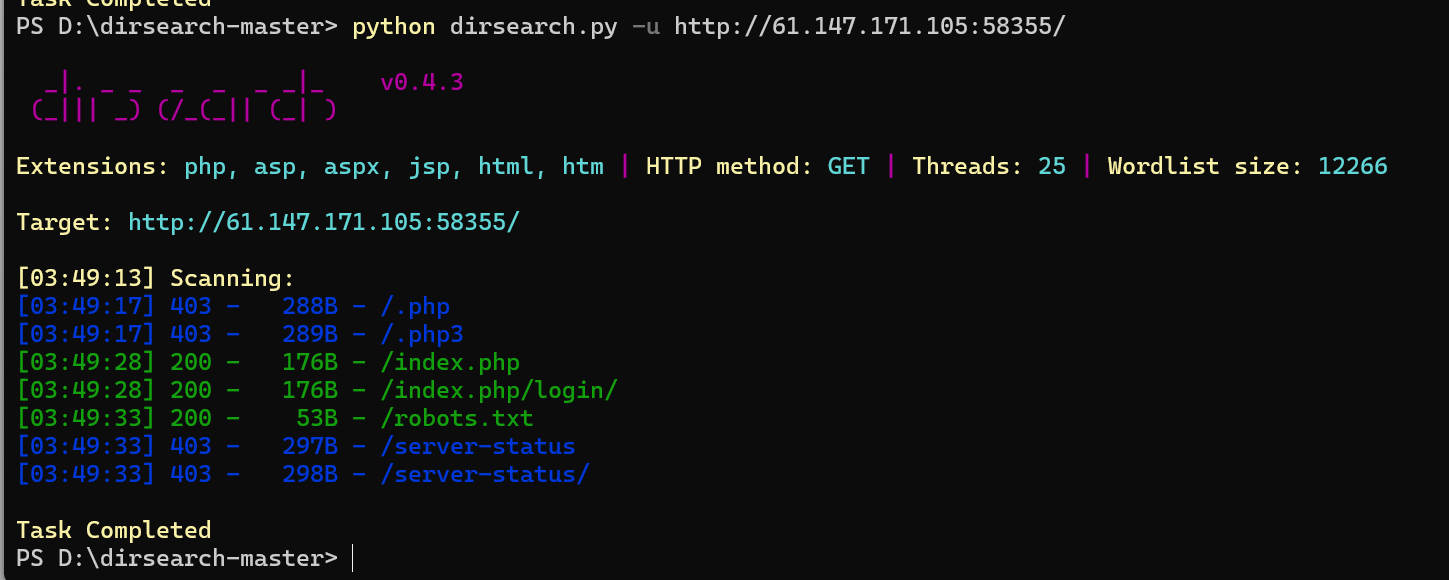Viewport: 1449px width, 580px height.
Task: Select the /server-status/ result with trailing slash
Action: [x=303, y=474]
